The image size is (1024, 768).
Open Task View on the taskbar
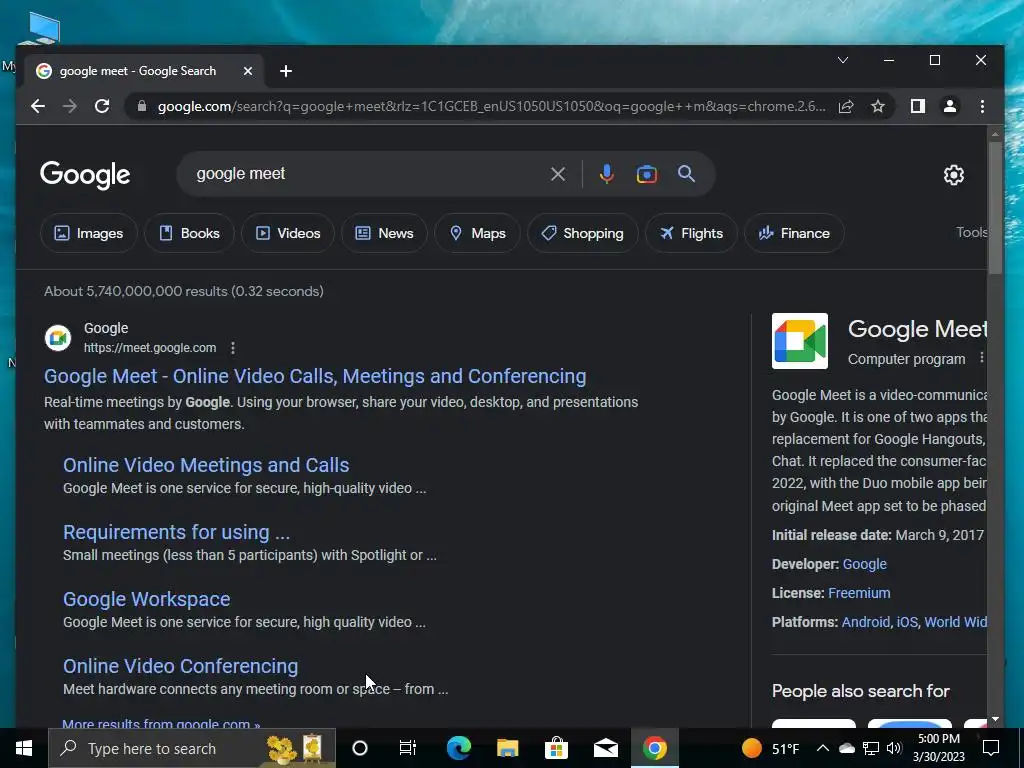[408, 748]
